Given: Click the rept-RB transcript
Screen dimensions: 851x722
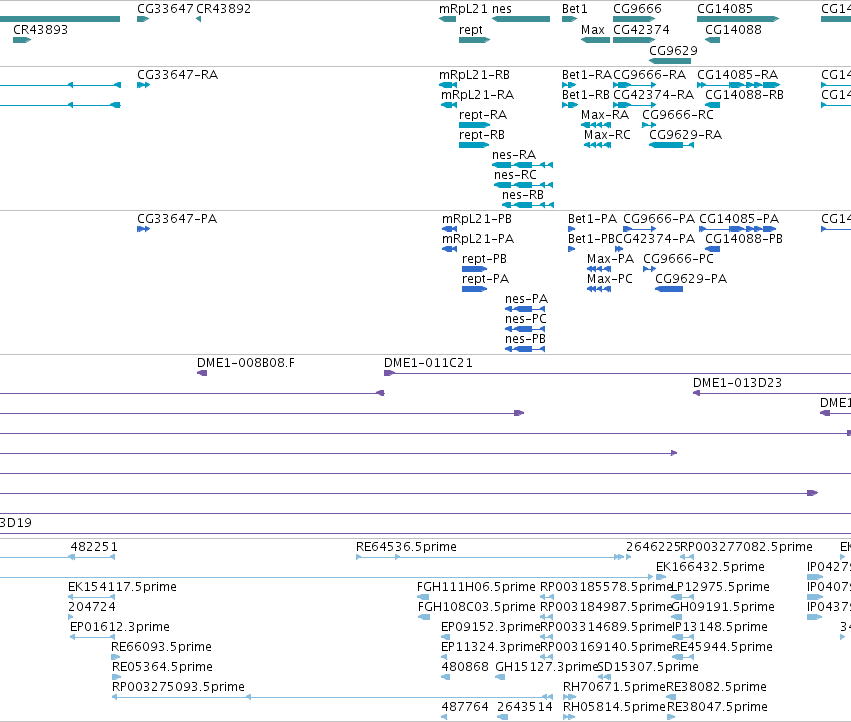Looking at the screenshot, I should [474, 145].
